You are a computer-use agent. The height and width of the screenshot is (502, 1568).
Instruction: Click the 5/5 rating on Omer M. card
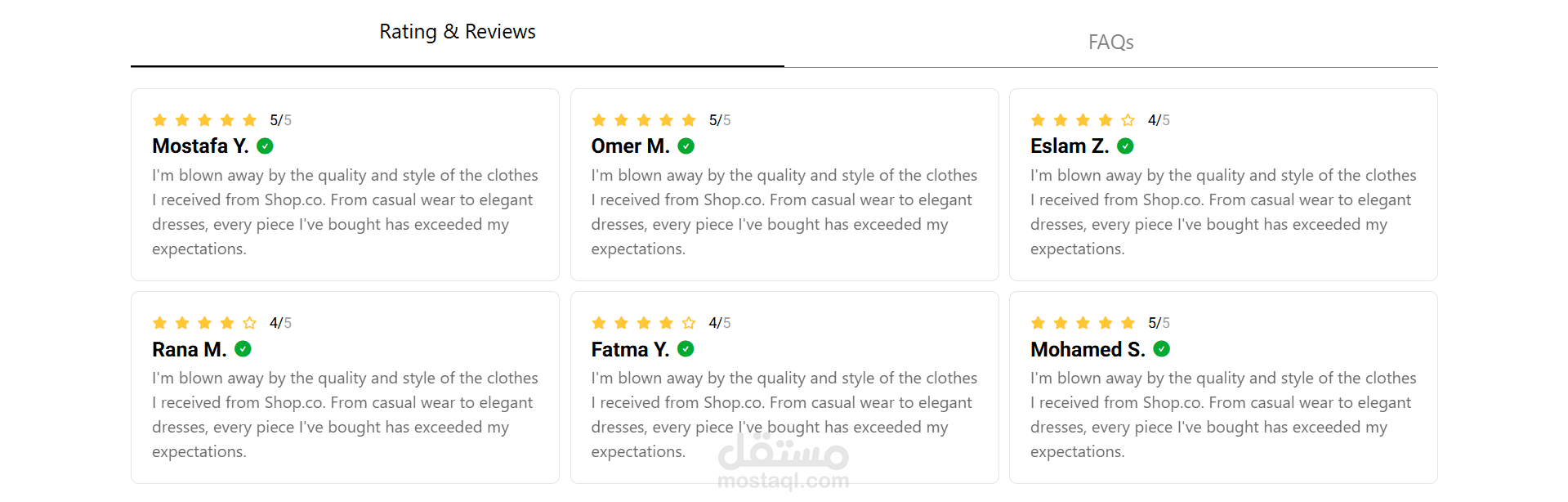click(x=720, y=120)
